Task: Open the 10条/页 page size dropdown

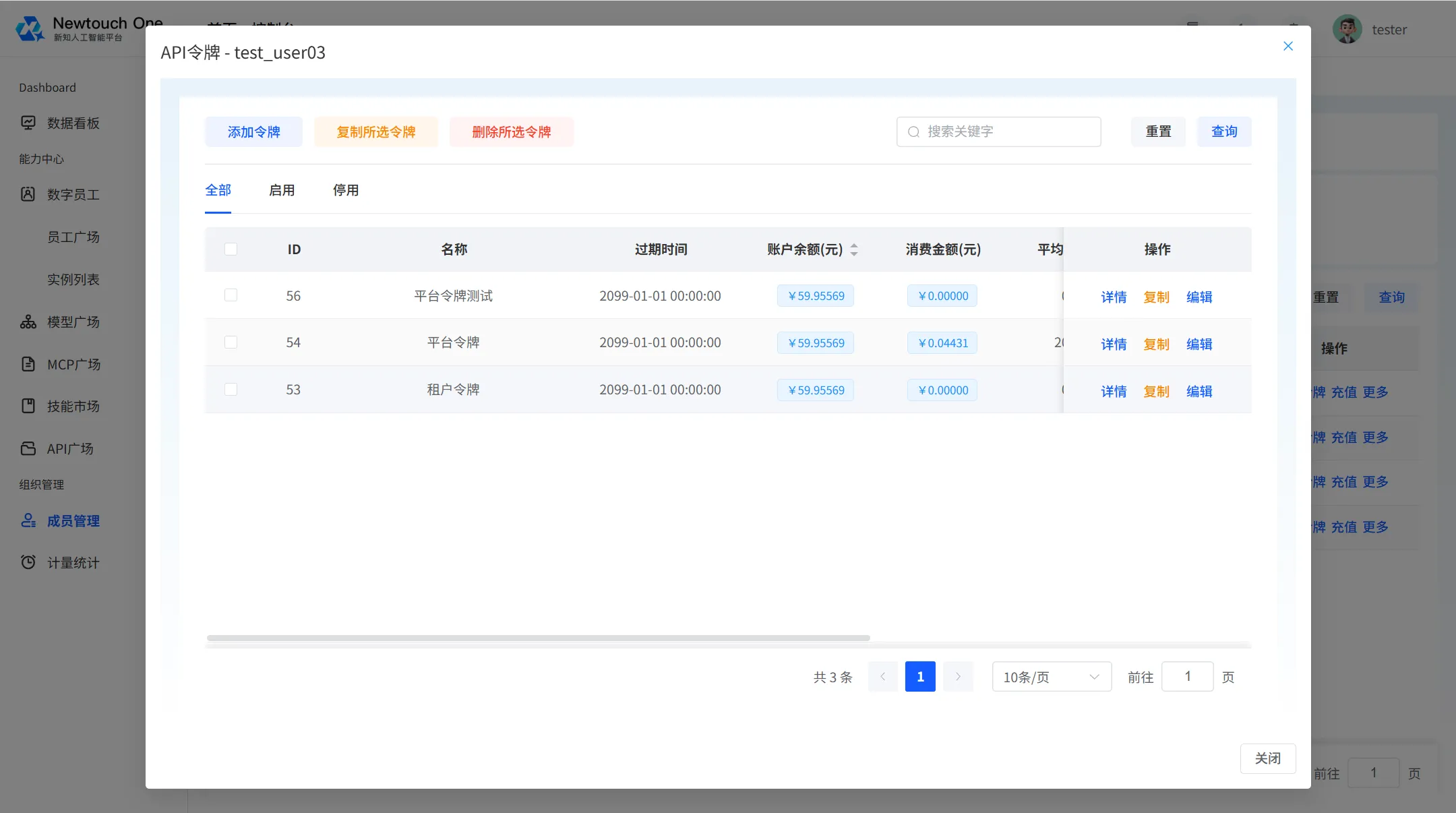Action: pos(1052,677)
